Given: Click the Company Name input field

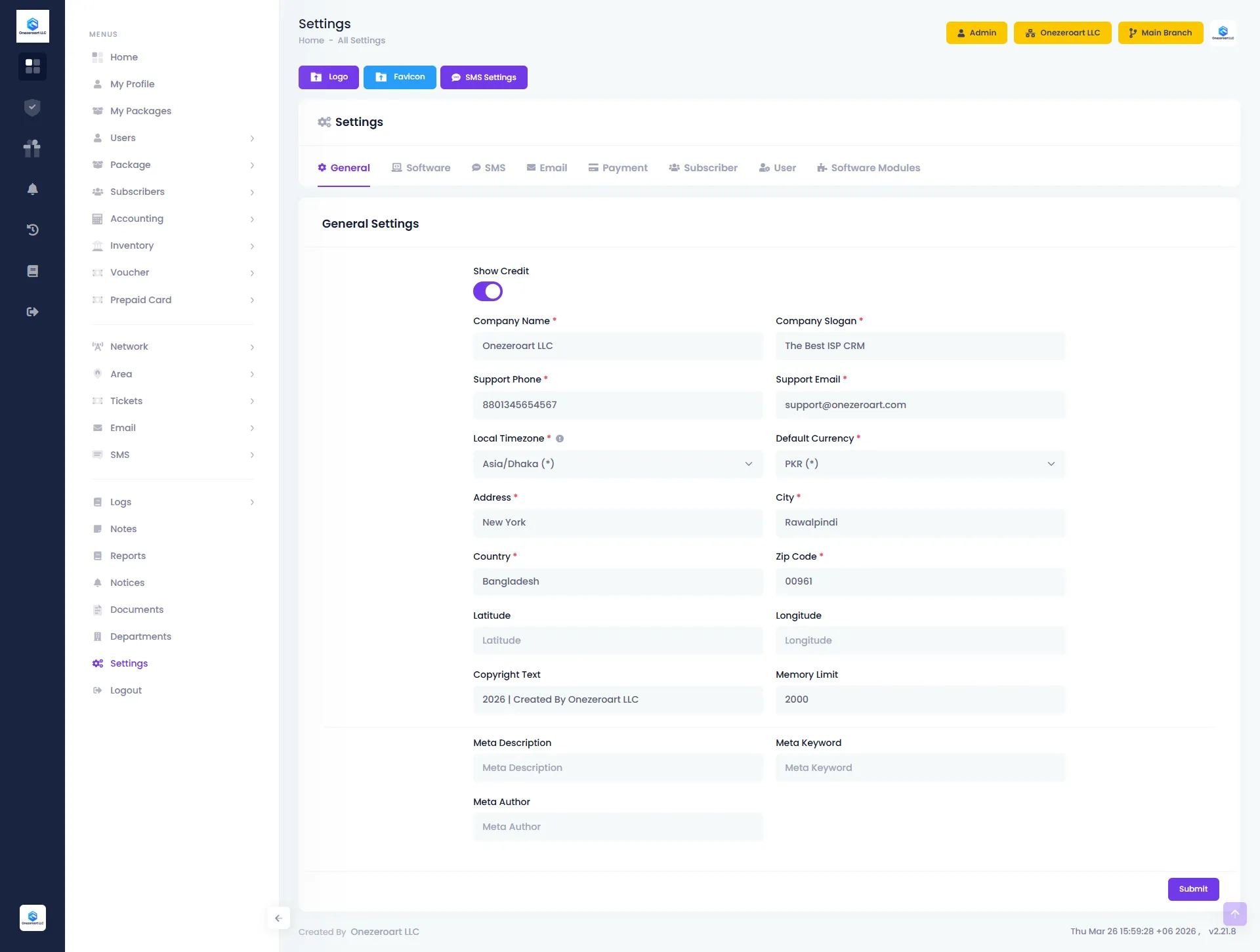Looking at the screenshot, I should coord(618,346).
